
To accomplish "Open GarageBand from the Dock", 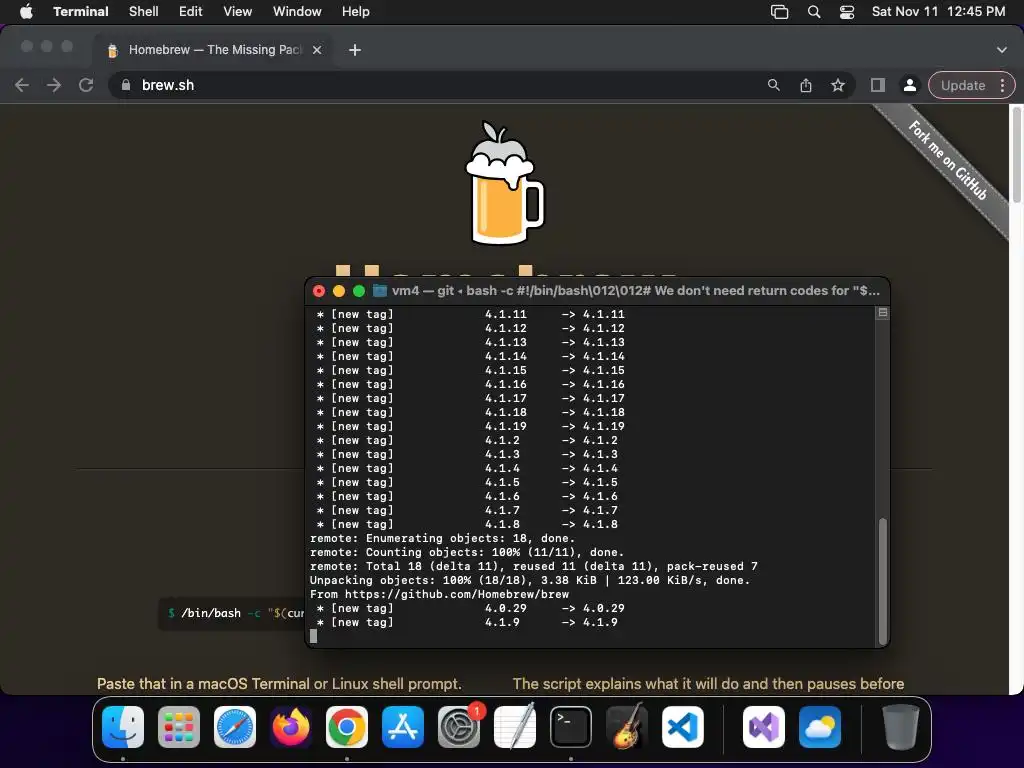I will pos(627,727).
